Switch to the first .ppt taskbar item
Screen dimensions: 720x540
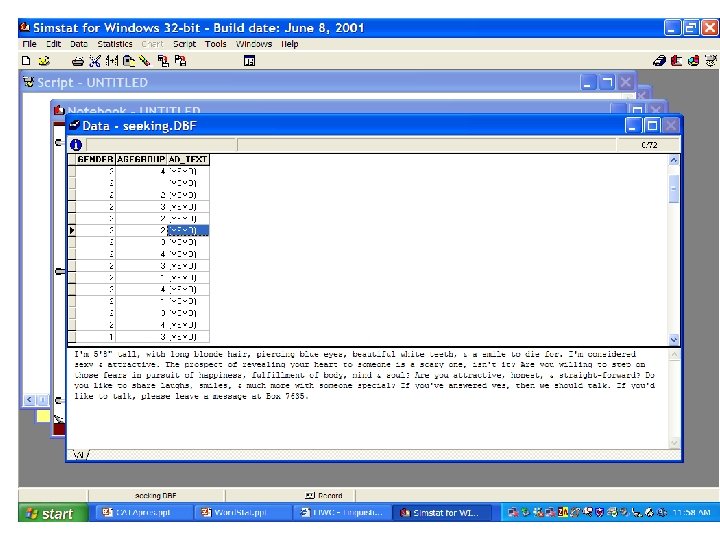click(143, 512)
